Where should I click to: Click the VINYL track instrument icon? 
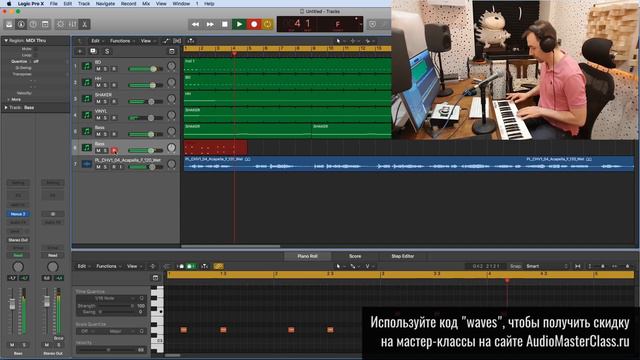coord(87,115)
